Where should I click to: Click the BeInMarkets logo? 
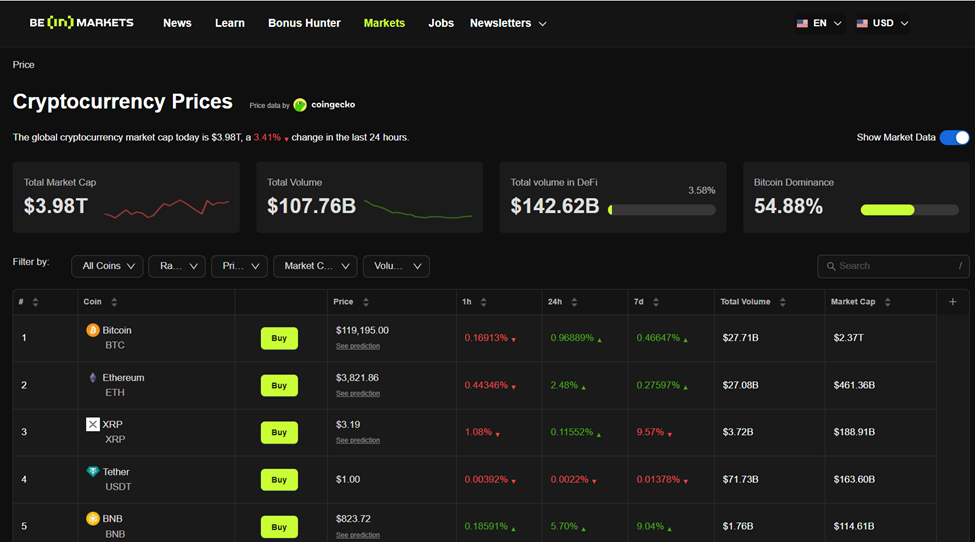[x=81, y=23]
